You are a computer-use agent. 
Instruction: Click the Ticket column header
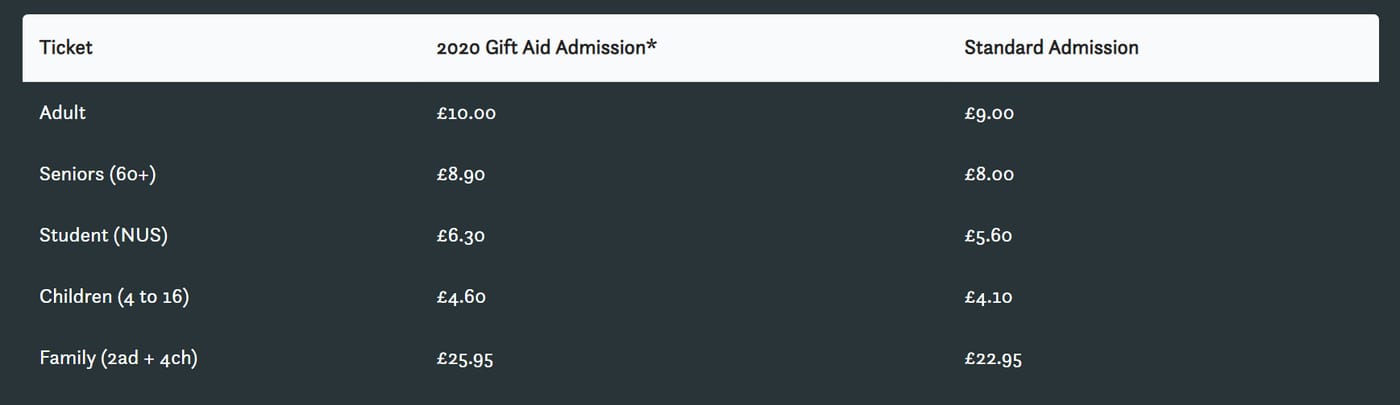click(x=66, y=47)
